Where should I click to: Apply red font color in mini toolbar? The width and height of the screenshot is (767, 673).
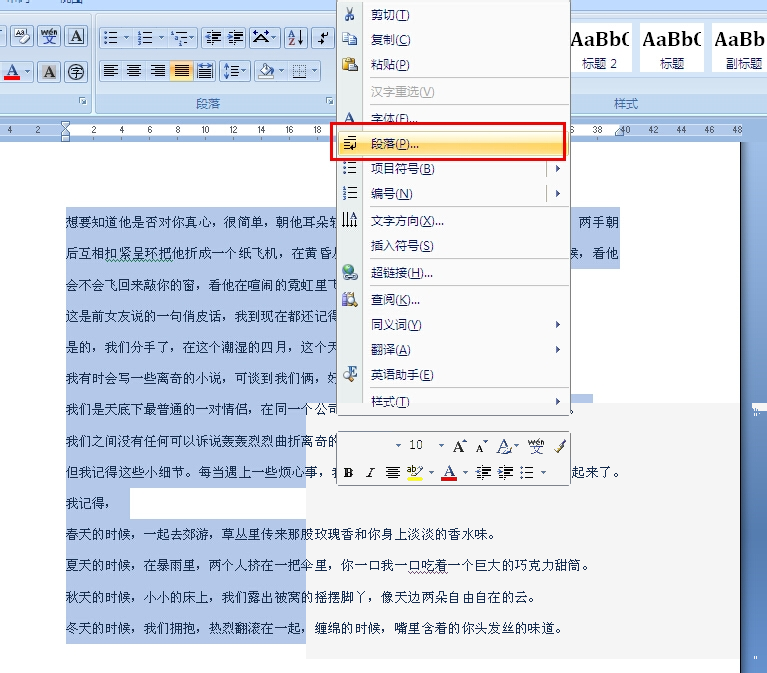coord(449,472)
